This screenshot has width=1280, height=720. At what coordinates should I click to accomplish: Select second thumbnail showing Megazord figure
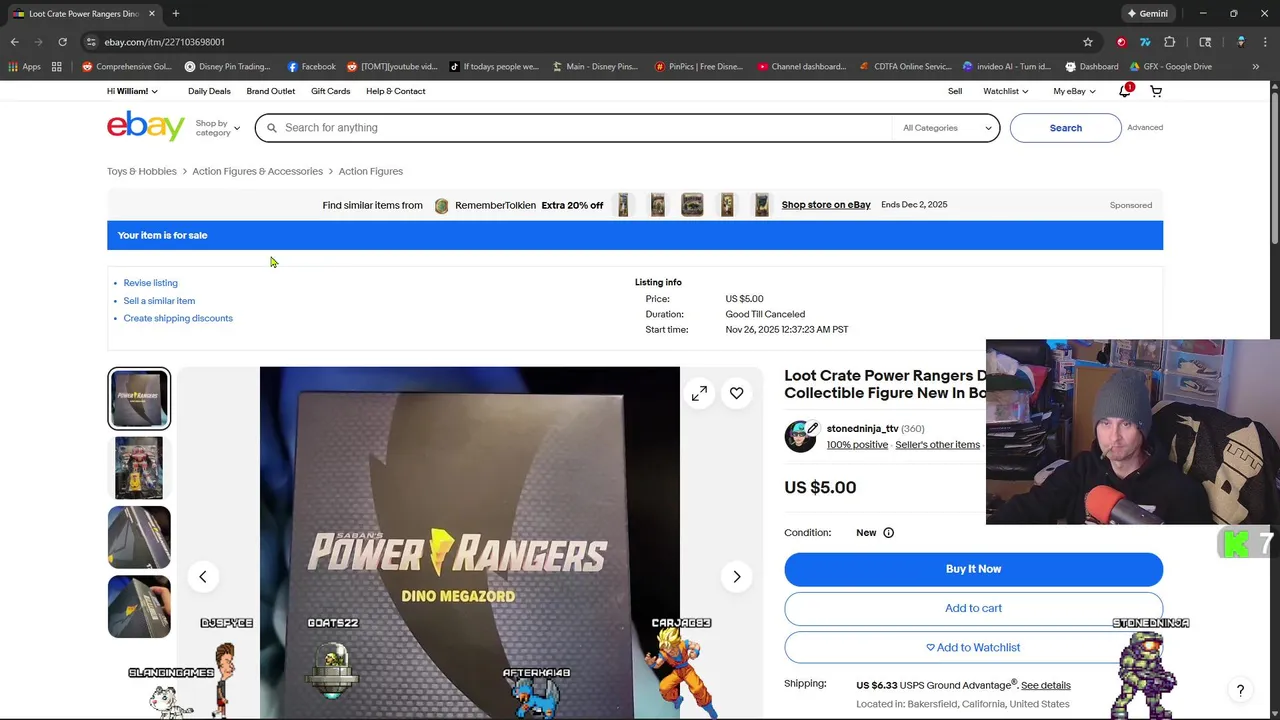coord(139,468)
